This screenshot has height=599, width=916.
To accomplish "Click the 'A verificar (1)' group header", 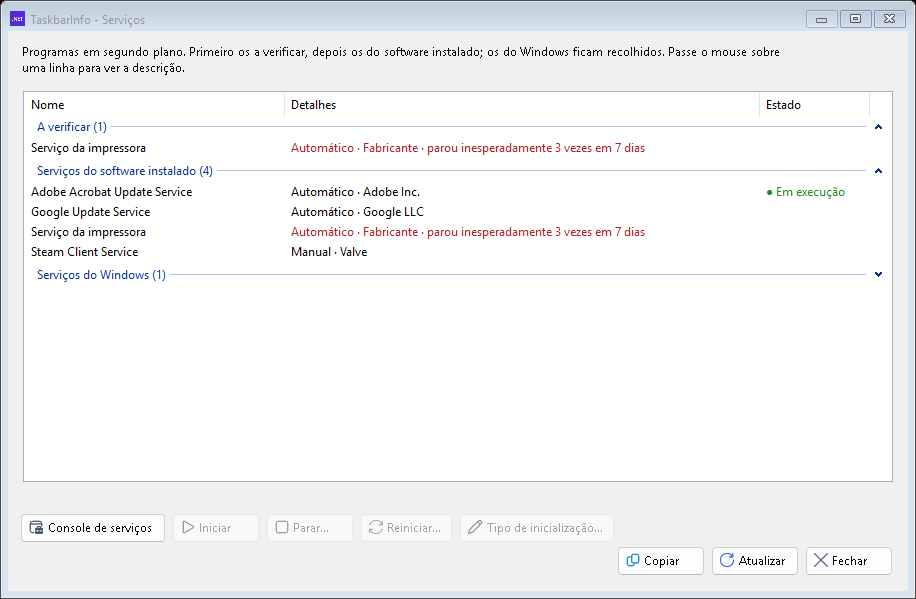I will point(72,127).
